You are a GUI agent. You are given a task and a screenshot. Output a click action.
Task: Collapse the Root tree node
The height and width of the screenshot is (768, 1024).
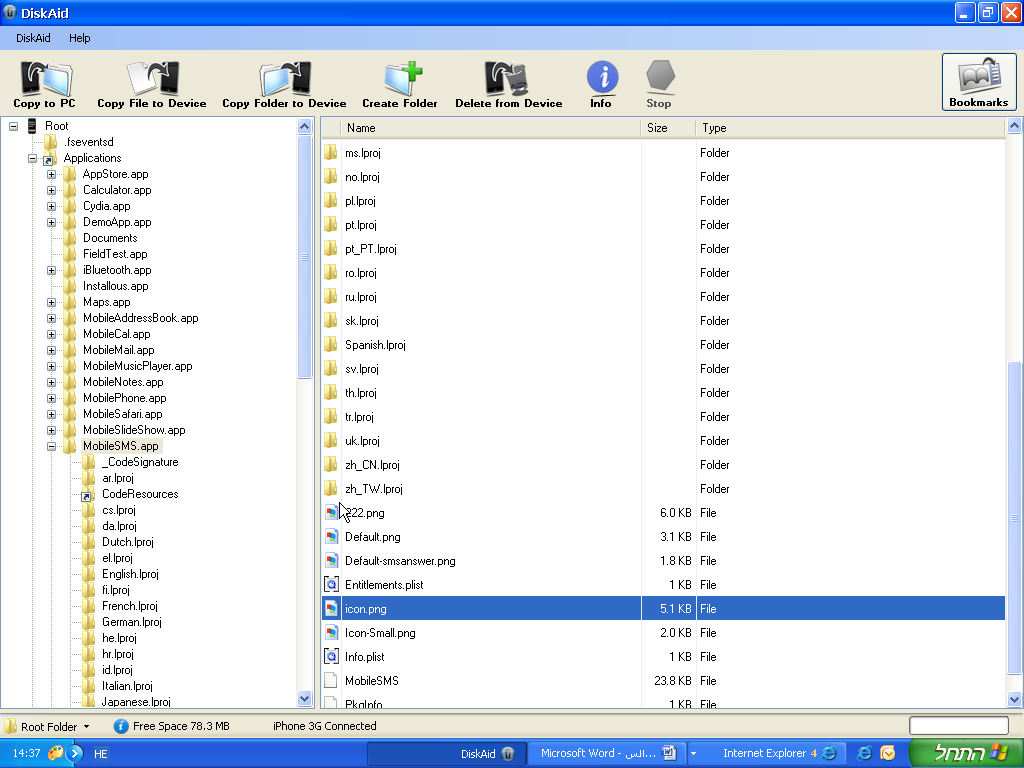click(14, 126)
